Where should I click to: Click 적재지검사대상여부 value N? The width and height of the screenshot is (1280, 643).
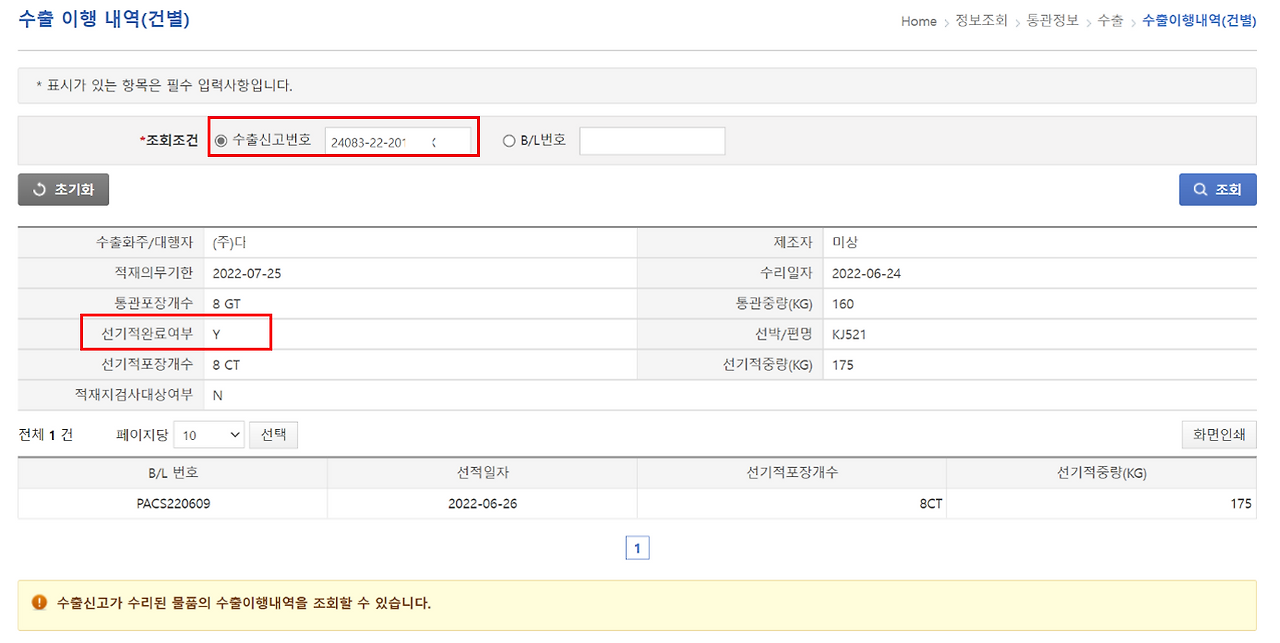tap(217, 396)
